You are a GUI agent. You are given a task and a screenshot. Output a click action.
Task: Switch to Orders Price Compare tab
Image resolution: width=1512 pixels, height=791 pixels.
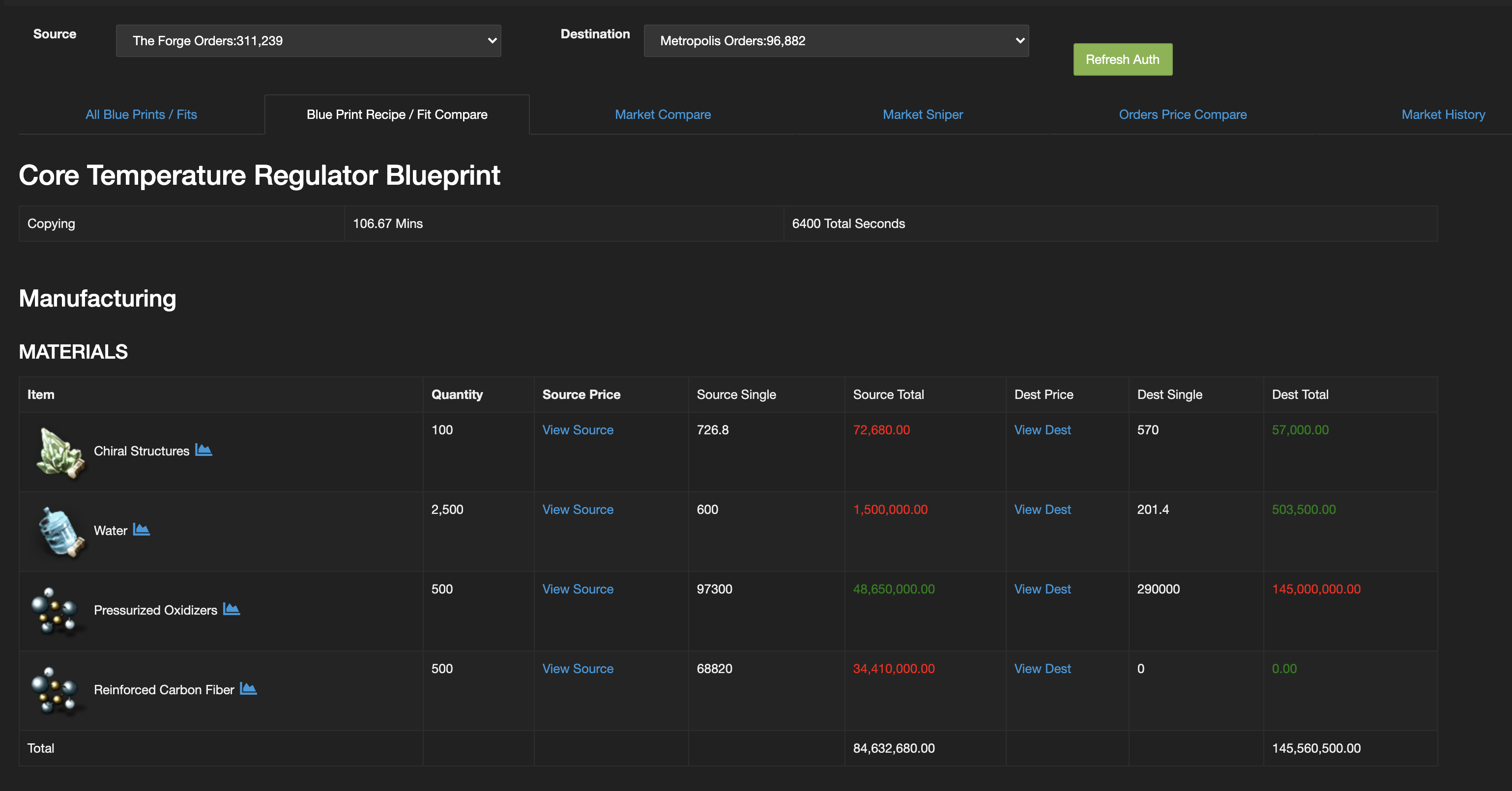1183,114
